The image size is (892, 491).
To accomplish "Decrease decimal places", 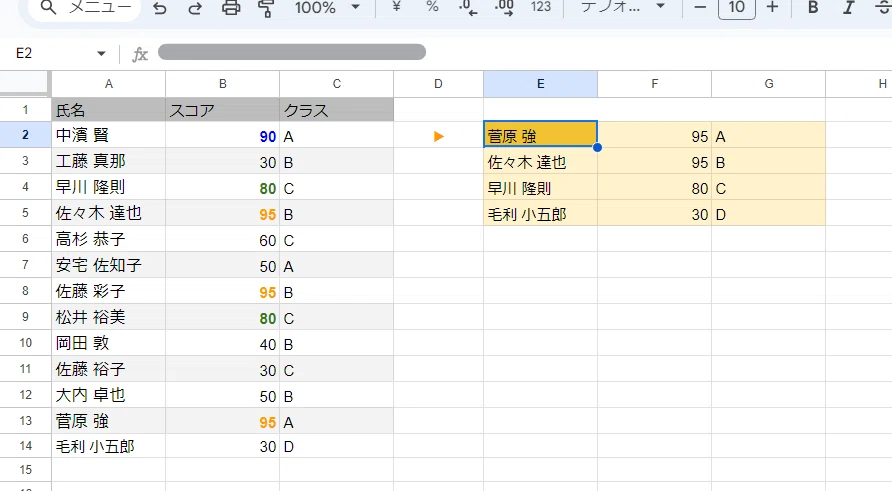I will 468,8.
